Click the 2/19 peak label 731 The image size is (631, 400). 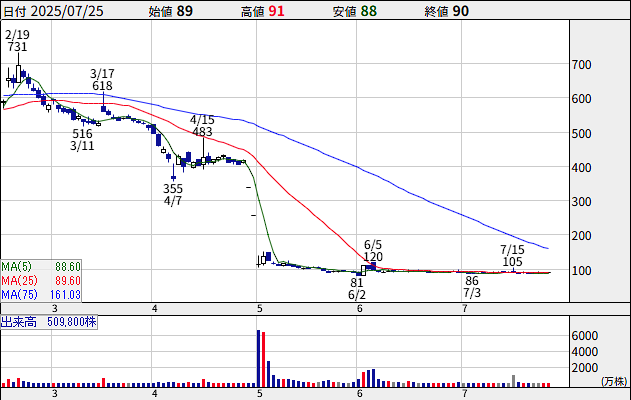point(17,47)
